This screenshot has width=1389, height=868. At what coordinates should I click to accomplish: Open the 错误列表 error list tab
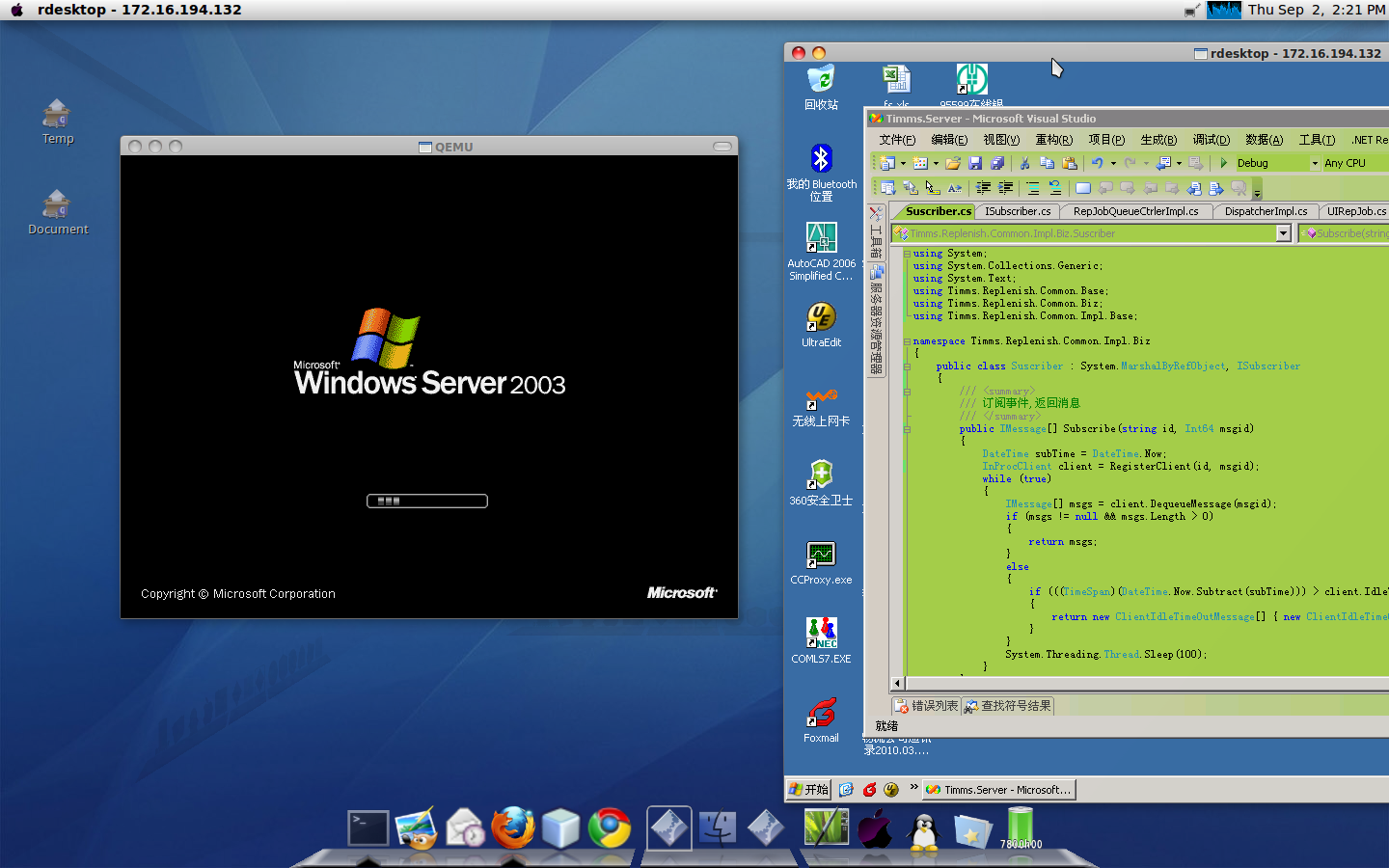926,706
